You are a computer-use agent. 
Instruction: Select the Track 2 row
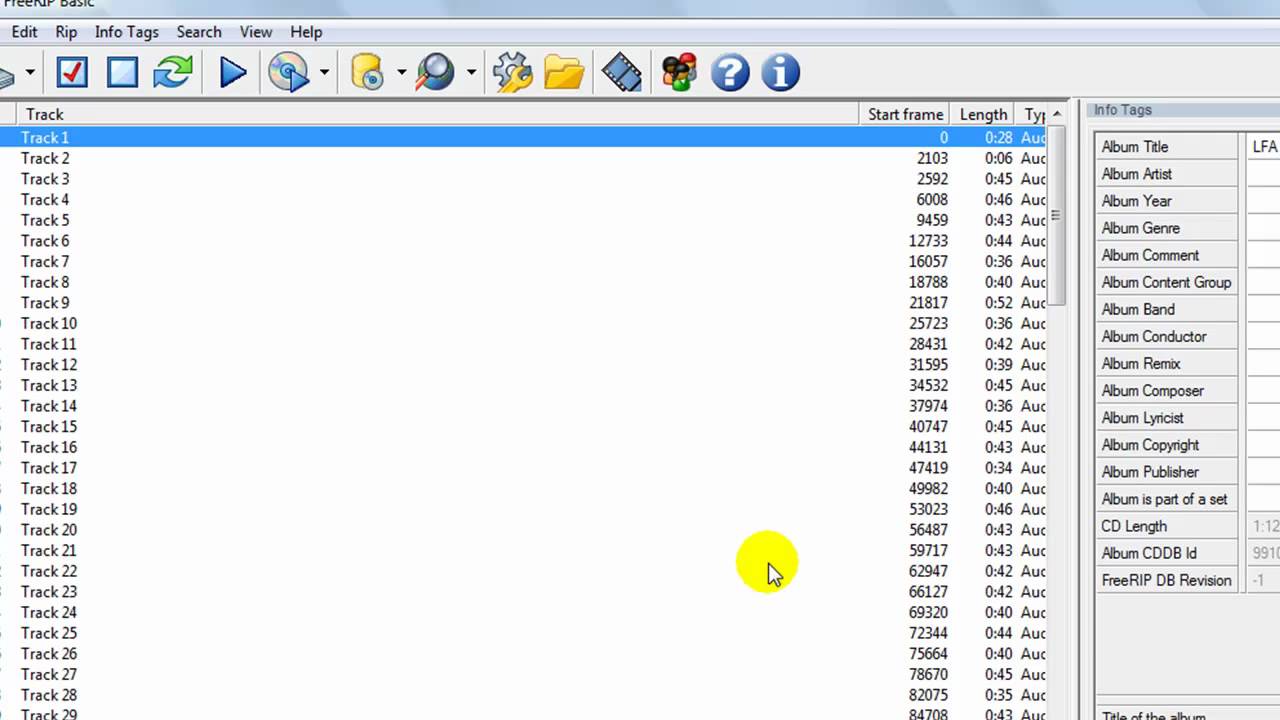[523, 158]
